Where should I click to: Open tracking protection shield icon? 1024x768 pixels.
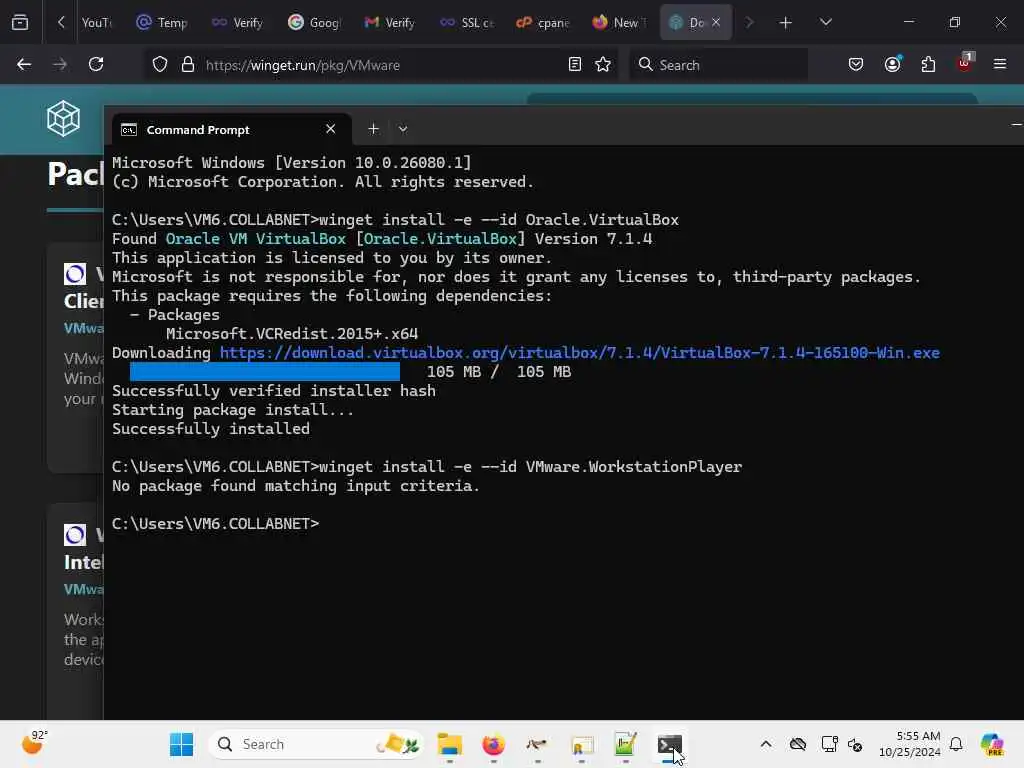point(160,65)
